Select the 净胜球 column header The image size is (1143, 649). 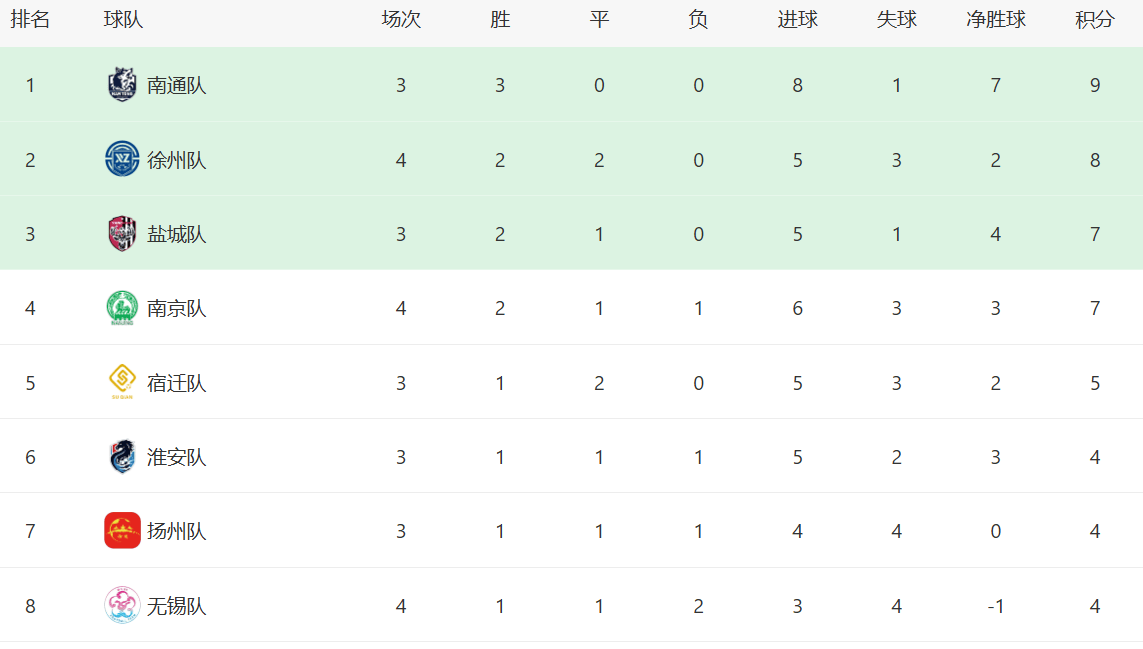point(995,20)
